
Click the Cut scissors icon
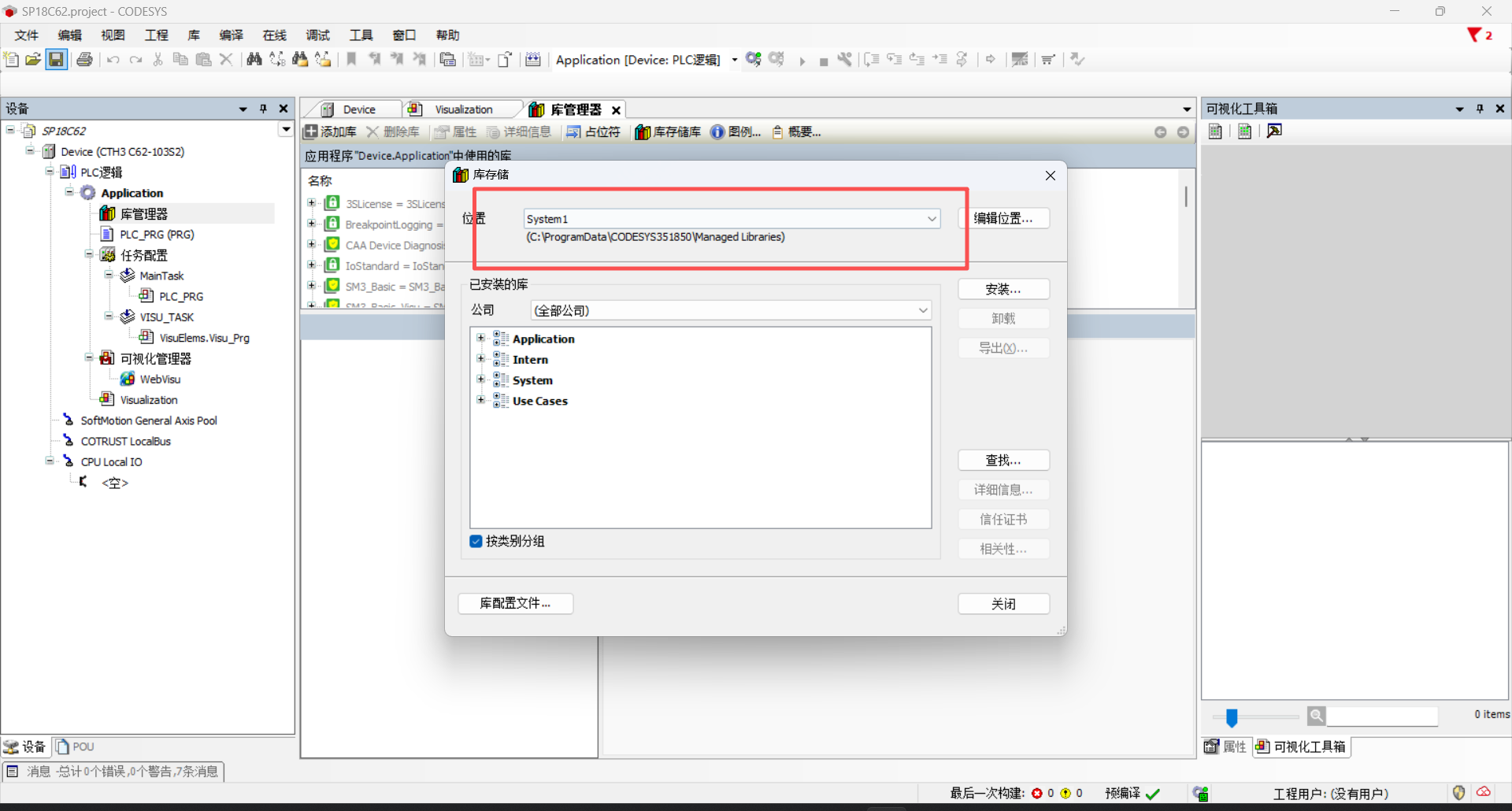click(x=158, y=59)
